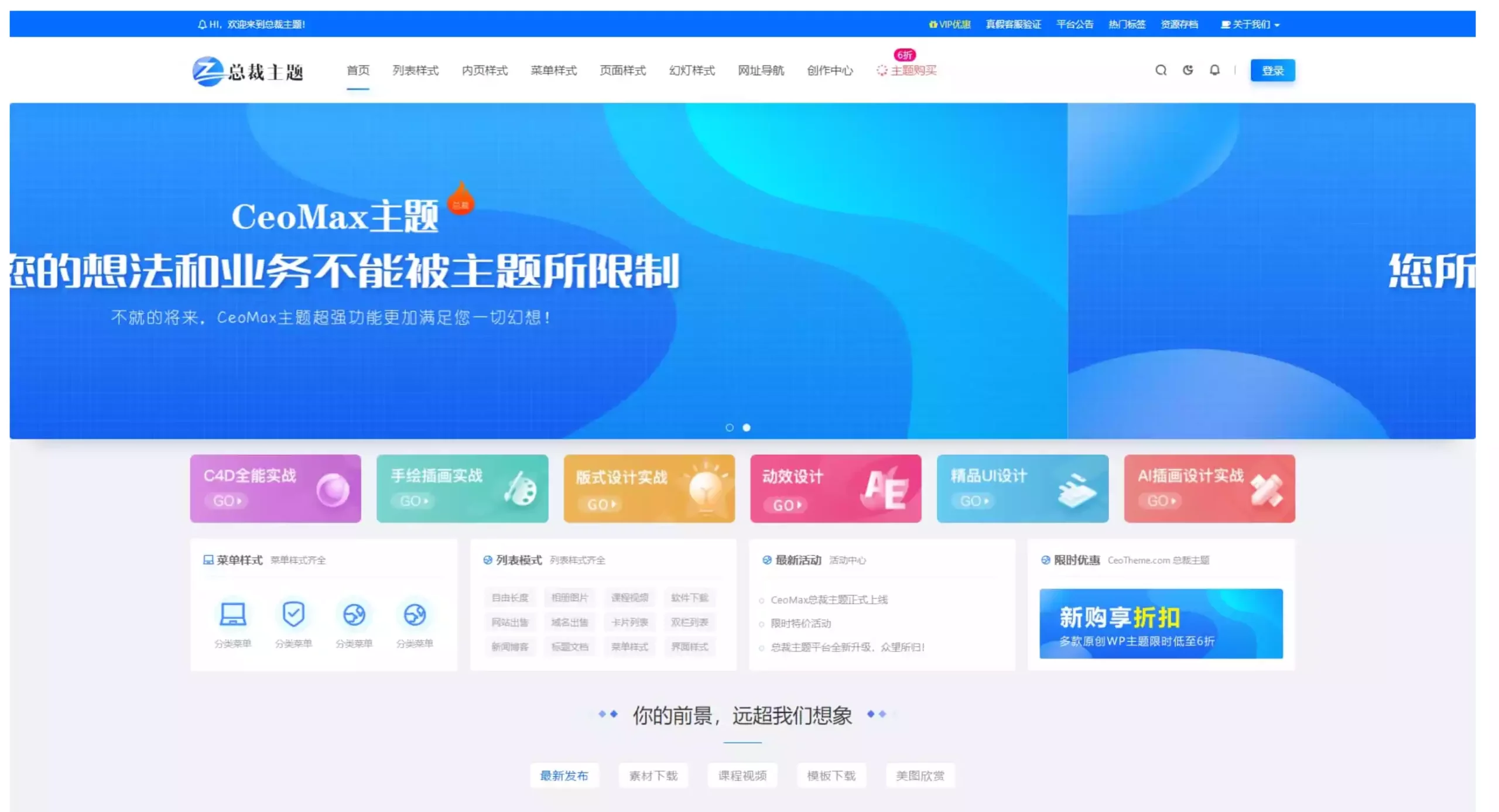Click the last globe 分类菜单 icon
The image size is (1499, 812).
tap(415, 614)
